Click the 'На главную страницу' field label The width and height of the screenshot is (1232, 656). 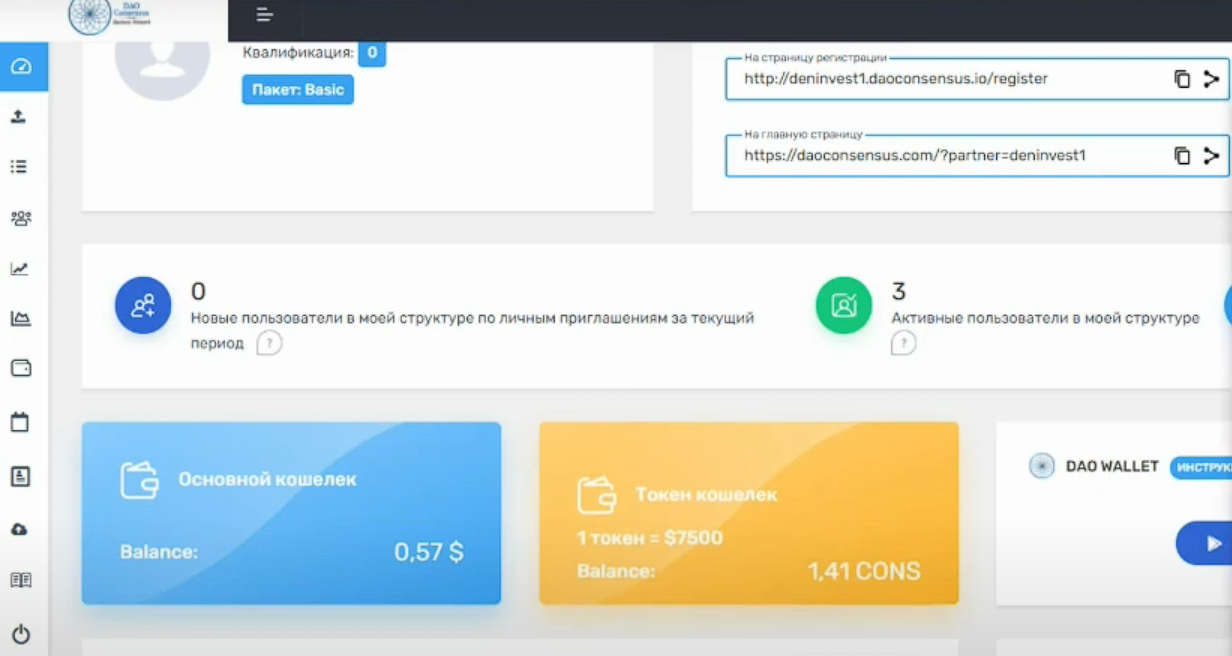pyautogui.click(x=803, y=134)
